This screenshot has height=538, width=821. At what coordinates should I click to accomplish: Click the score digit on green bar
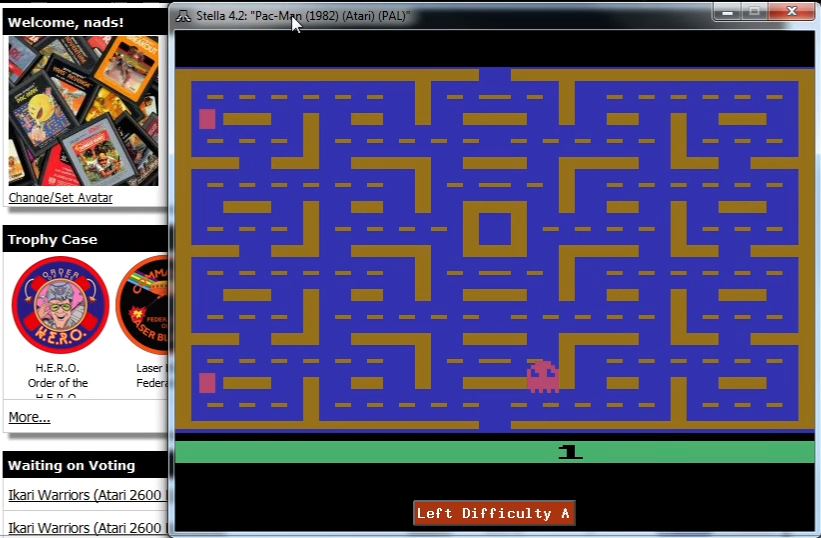(x=570, y=452)
